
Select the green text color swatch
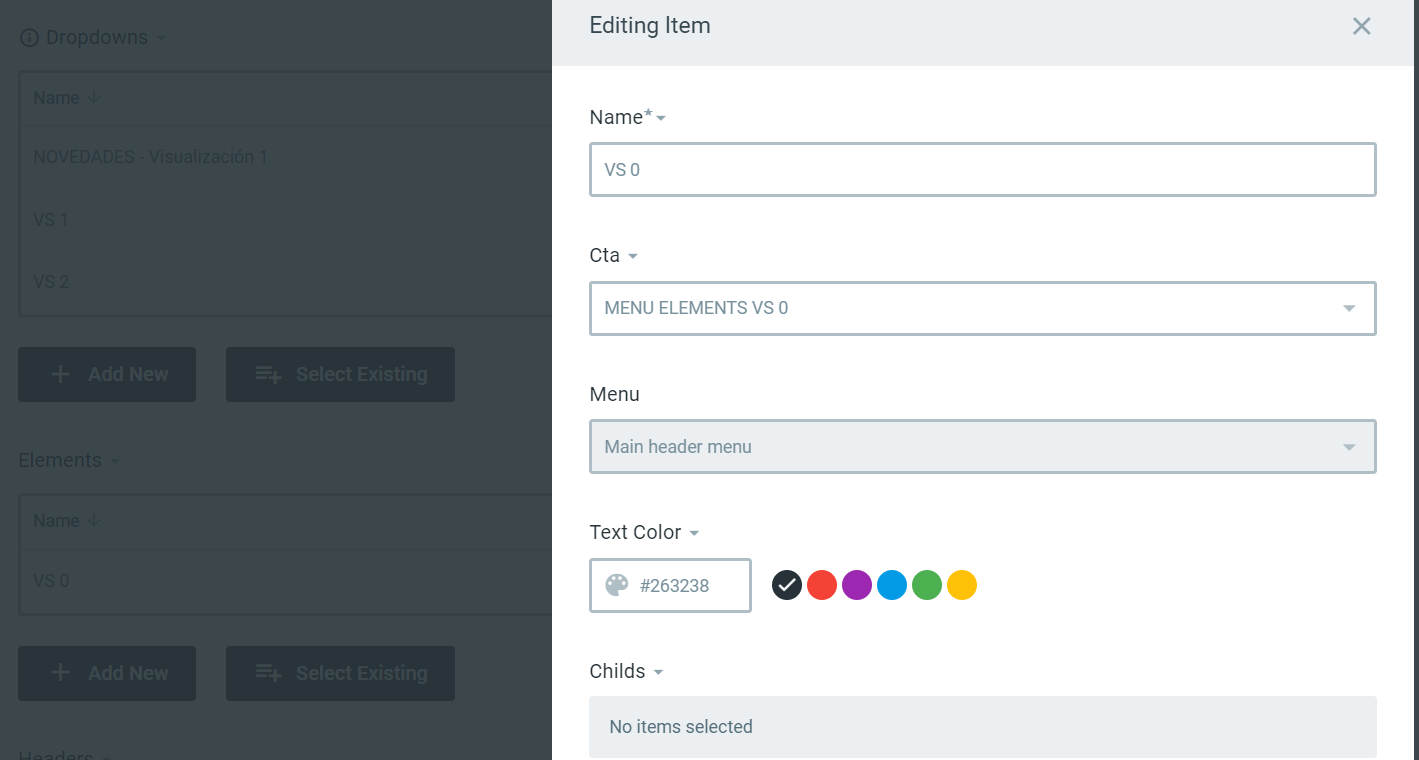coord(926,584)
